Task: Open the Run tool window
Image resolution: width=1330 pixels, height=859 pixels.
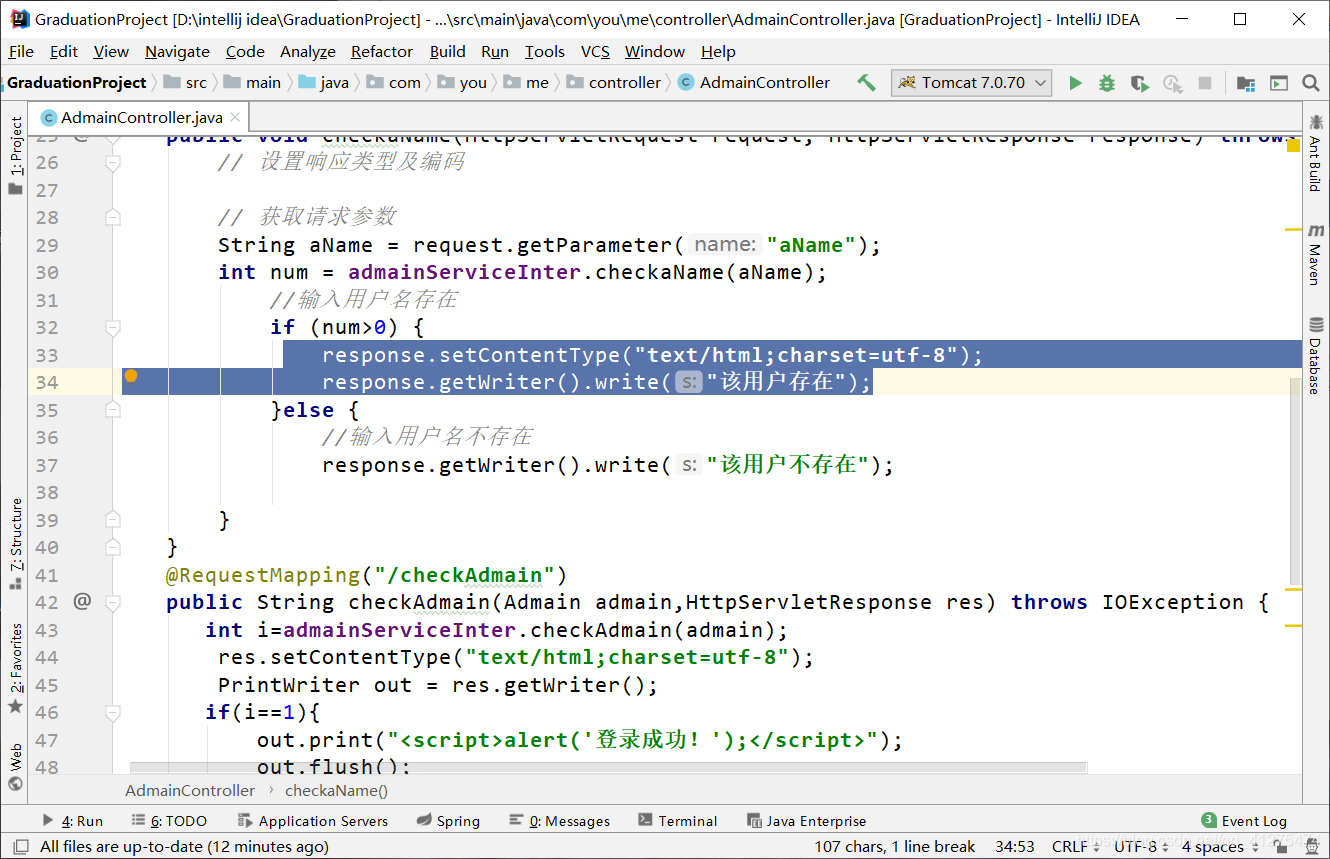Action: tap(72, 821)
